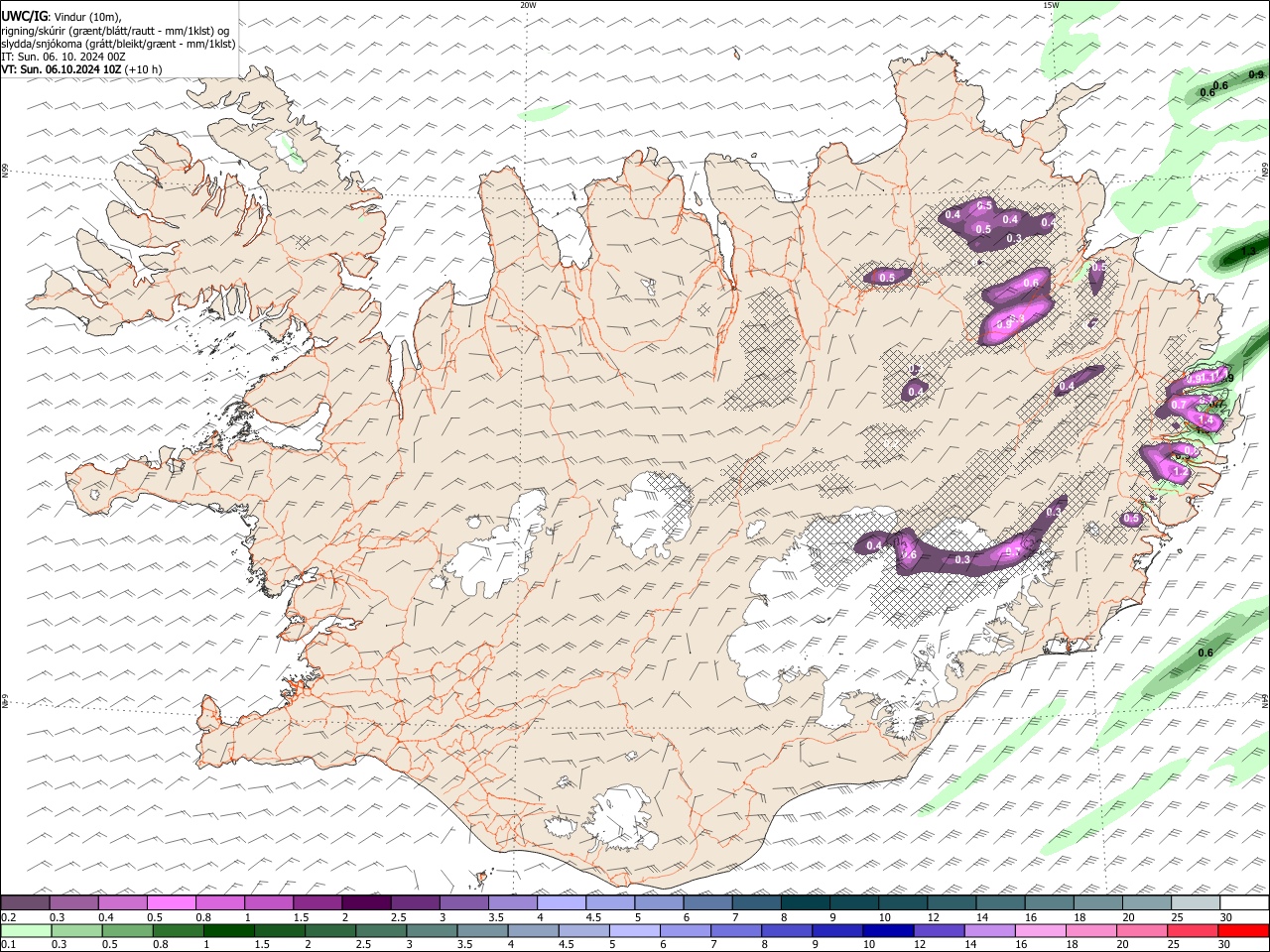
Task: Click the lavender 4–4.5 swatch in upper legend
Action: click(562, 902)
